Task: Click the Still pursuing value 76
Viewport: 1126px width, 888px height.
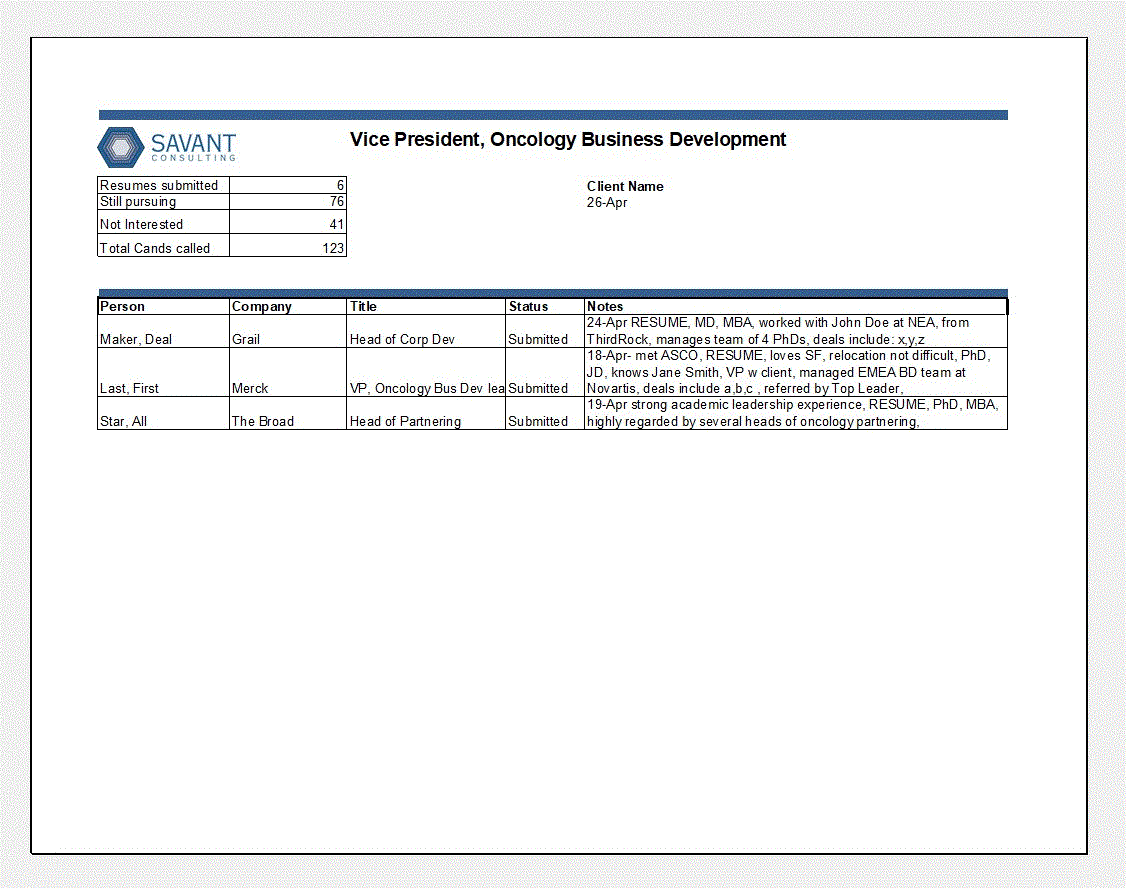Action: click(x=288, y=202)
